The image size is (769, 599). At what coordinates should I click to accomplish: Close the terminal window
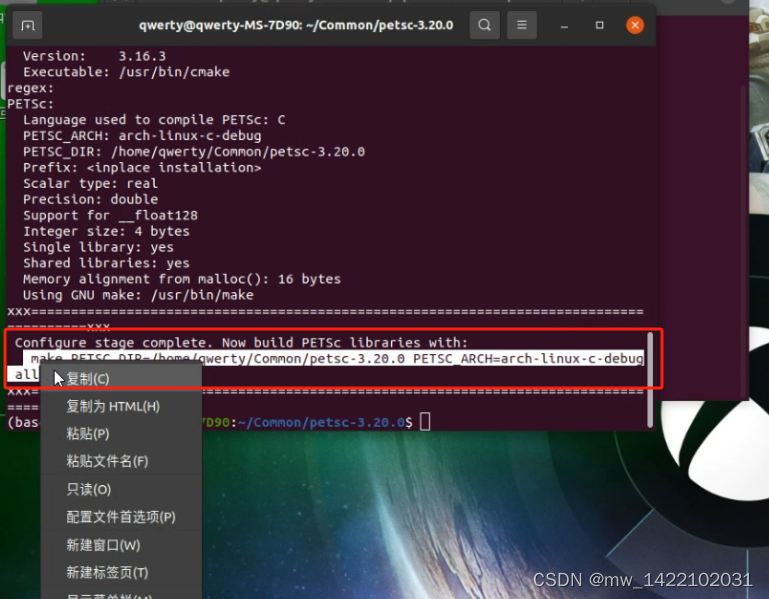tap(635, 25)
